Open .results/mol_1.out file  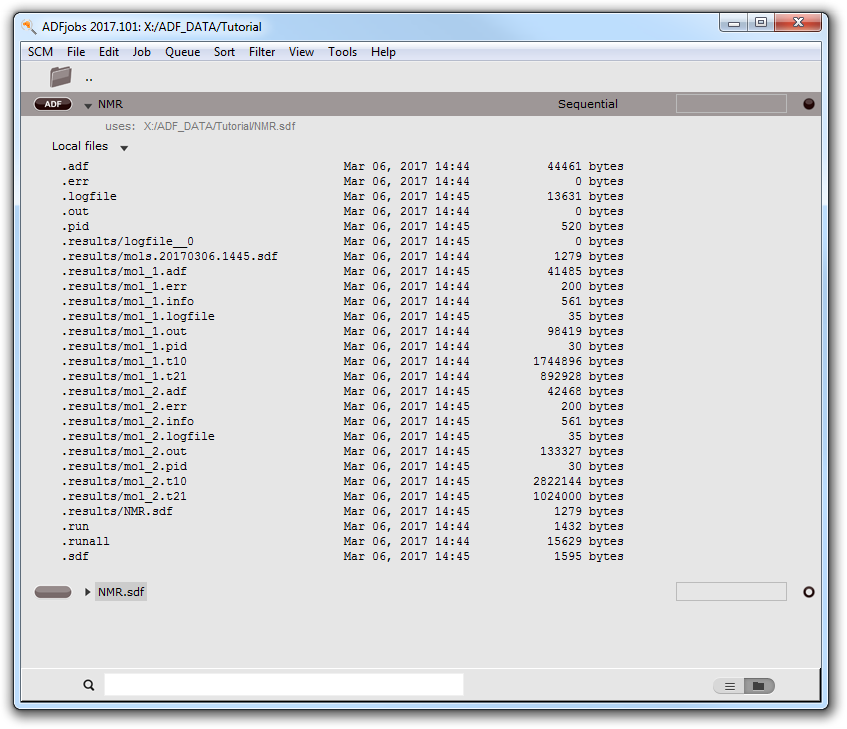coord(124,332)
